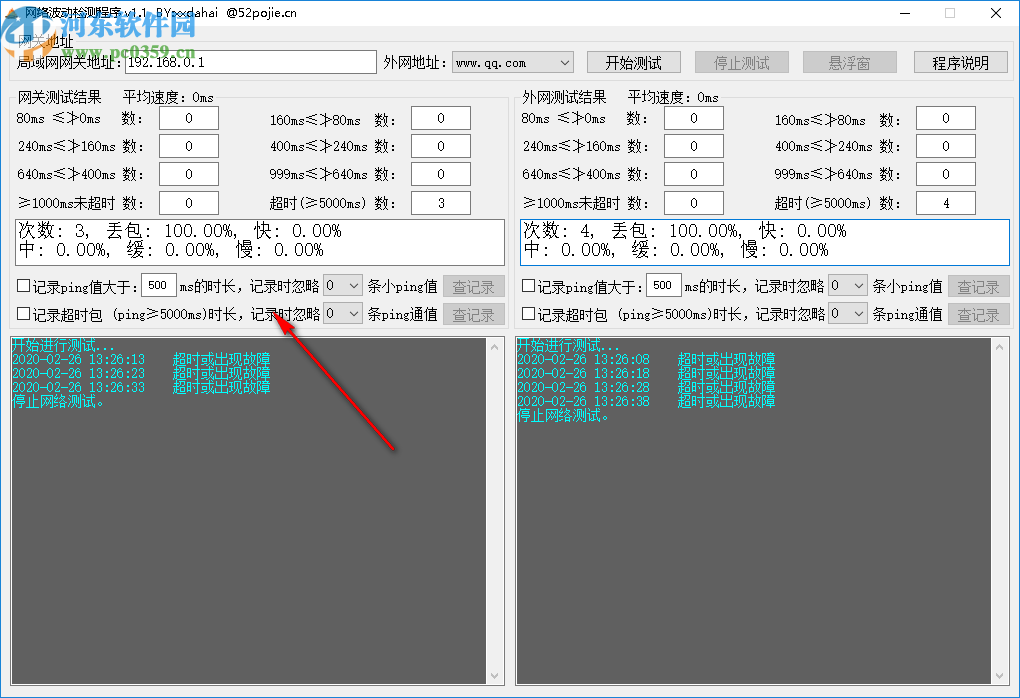Click gateway summary box 次数: 3

pyautogui.click(x=260, y=242)
